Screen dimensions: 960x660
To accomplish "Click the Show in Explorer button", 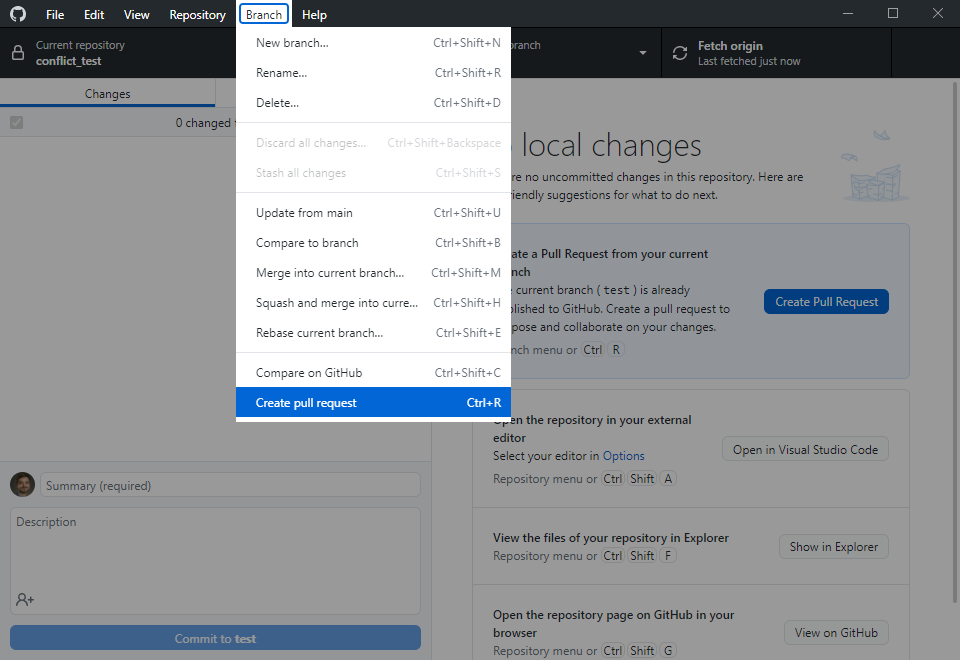I will coord(833,547).
